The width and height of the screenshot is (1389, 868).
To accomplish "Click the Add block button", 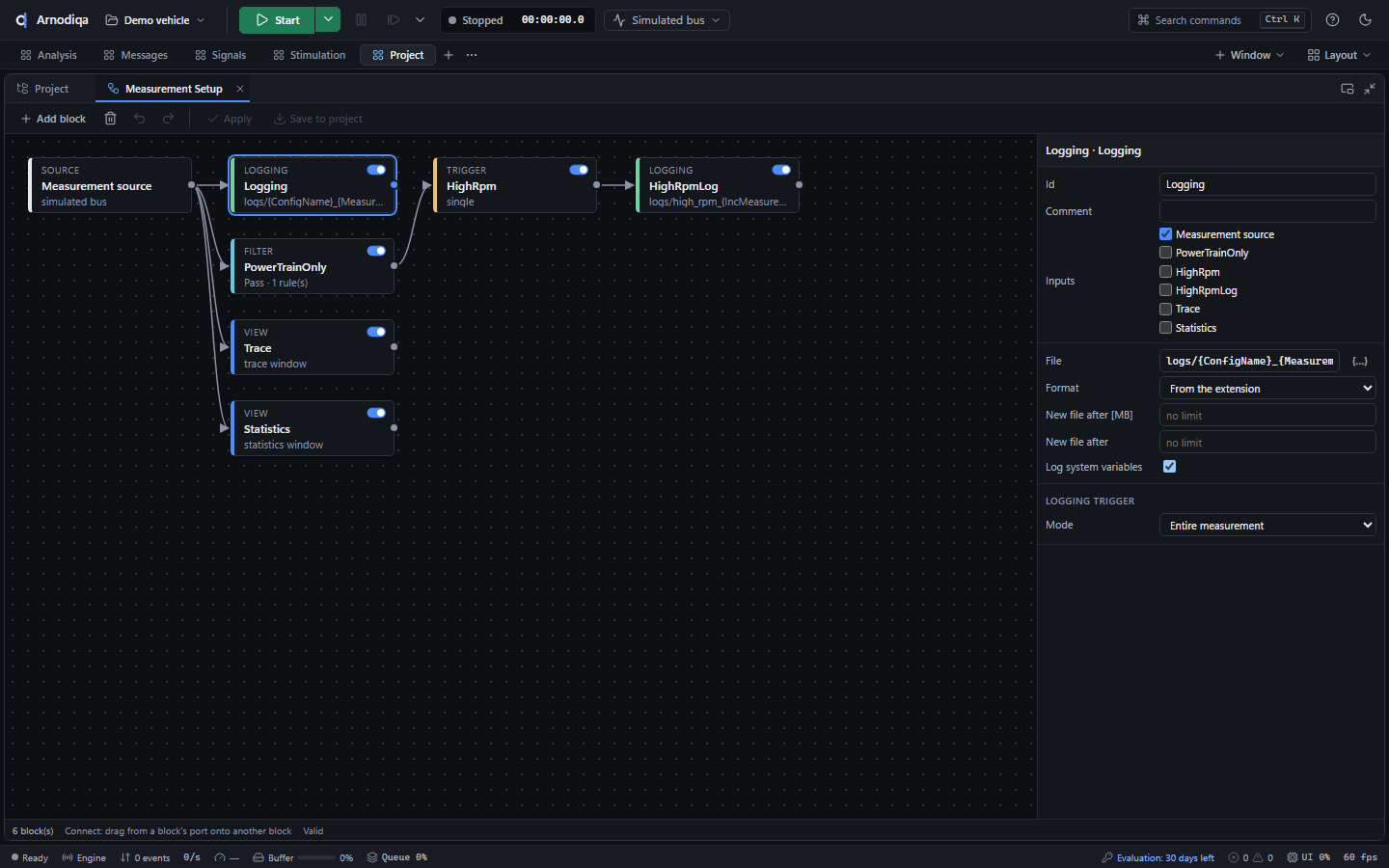I will pos(53,119).
